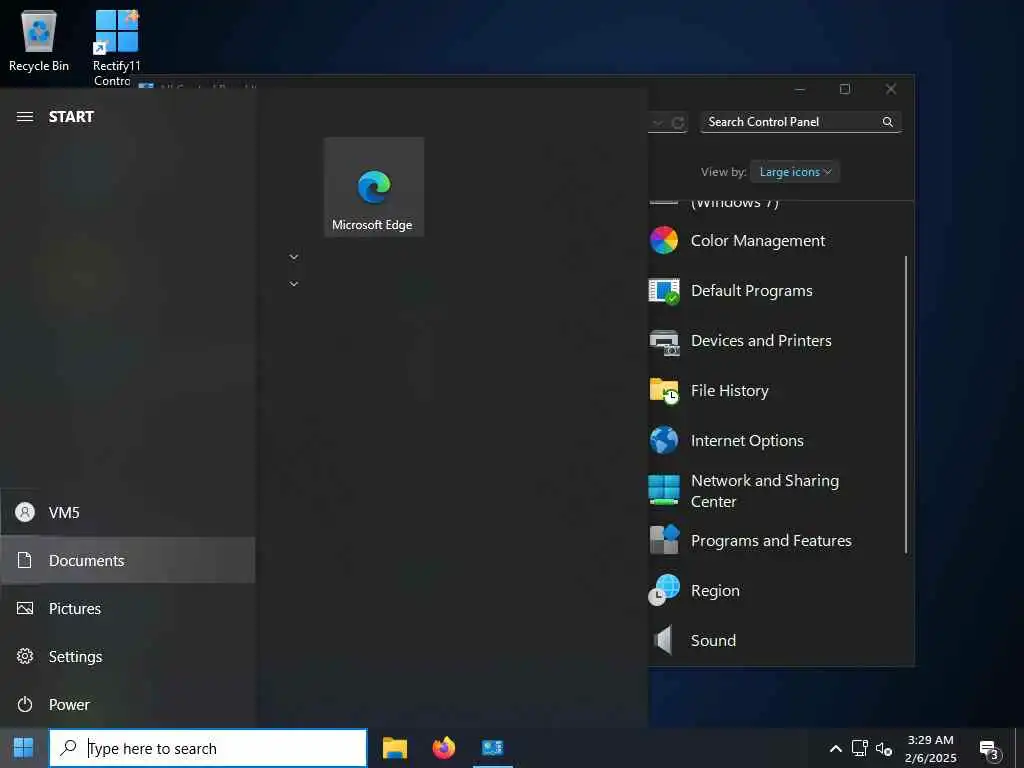
Task: Open the Power options in Start
Action: [x=128, y=705]
